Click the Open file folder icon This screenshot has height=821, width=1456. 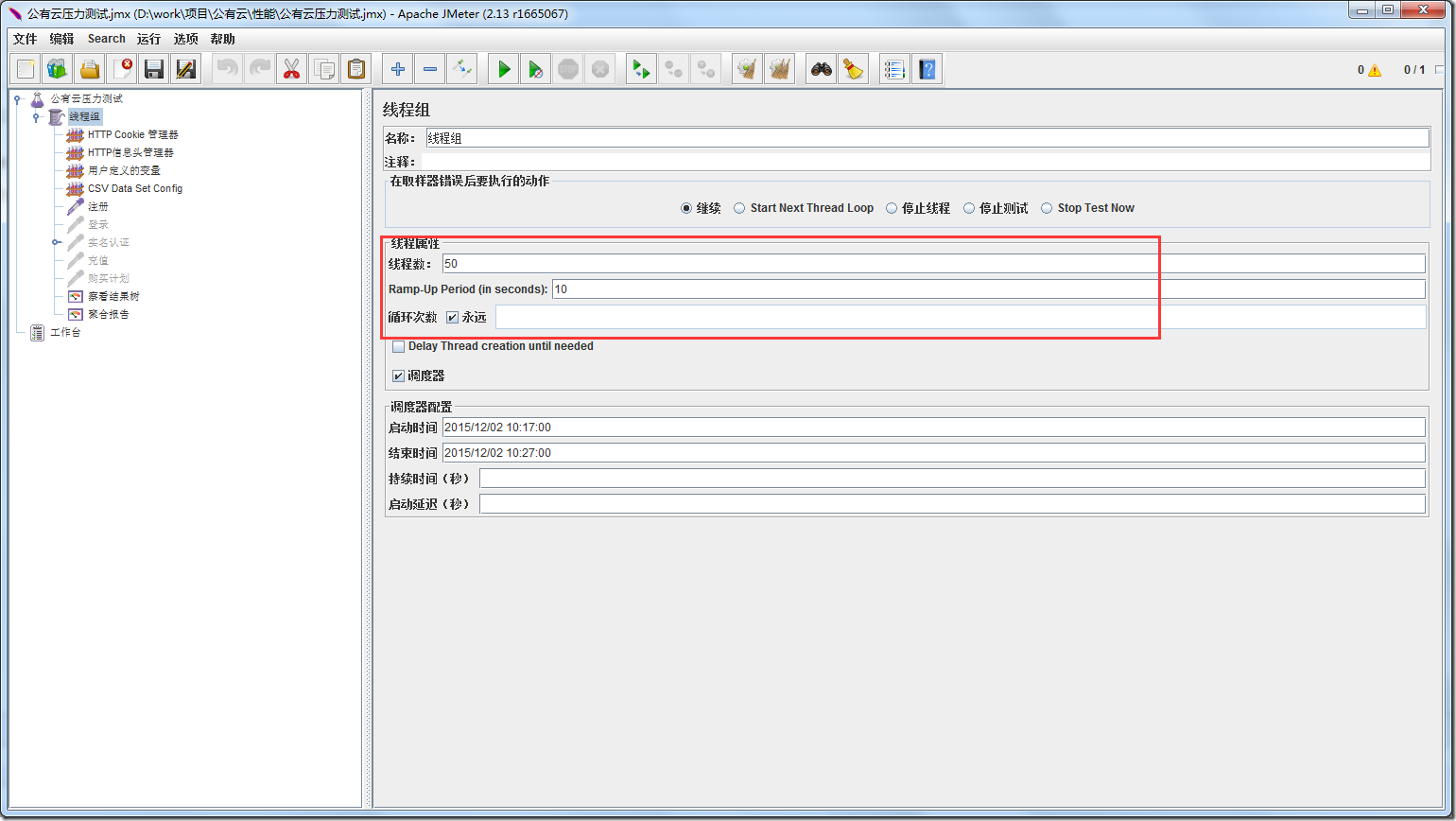coord(90,69)
